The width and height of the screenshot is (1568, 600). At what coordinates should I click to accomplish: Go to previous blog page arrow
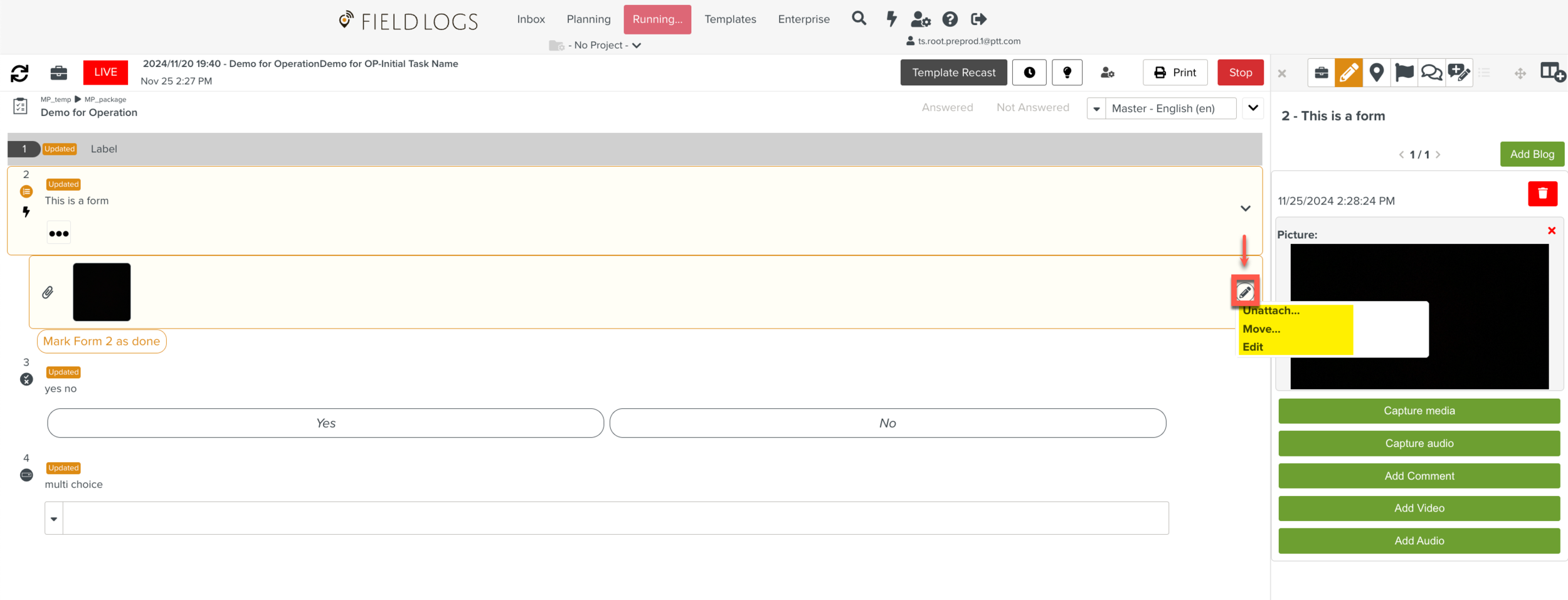1401,155
